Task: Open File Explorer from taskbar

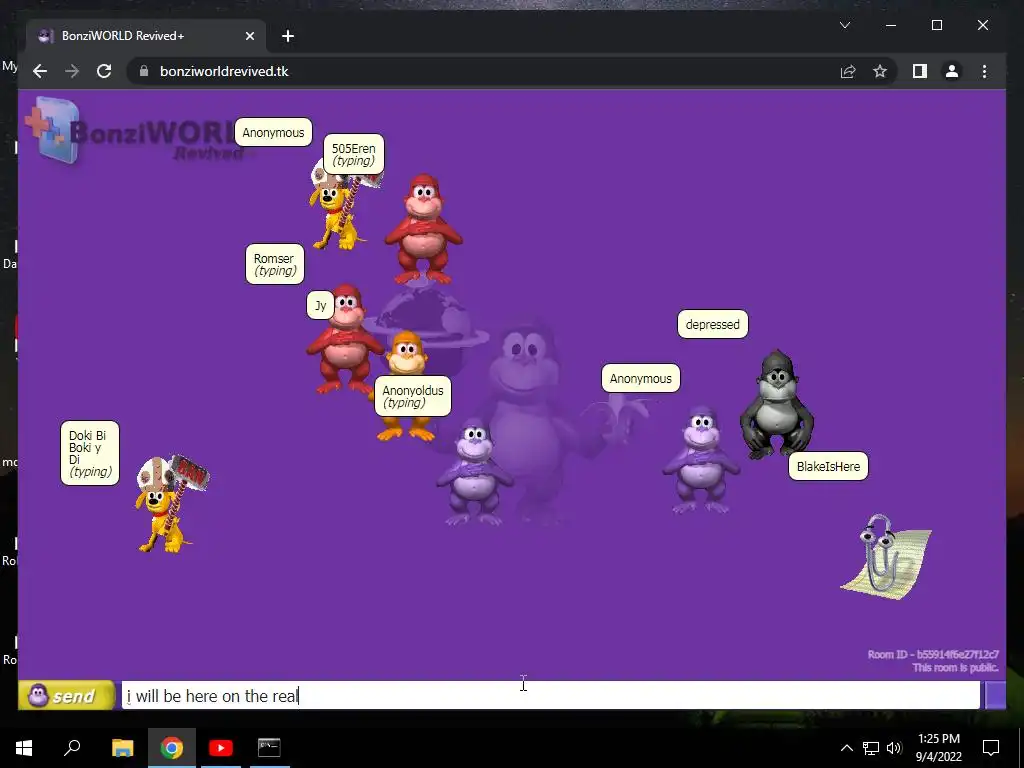Action: [x=122, y=748]
